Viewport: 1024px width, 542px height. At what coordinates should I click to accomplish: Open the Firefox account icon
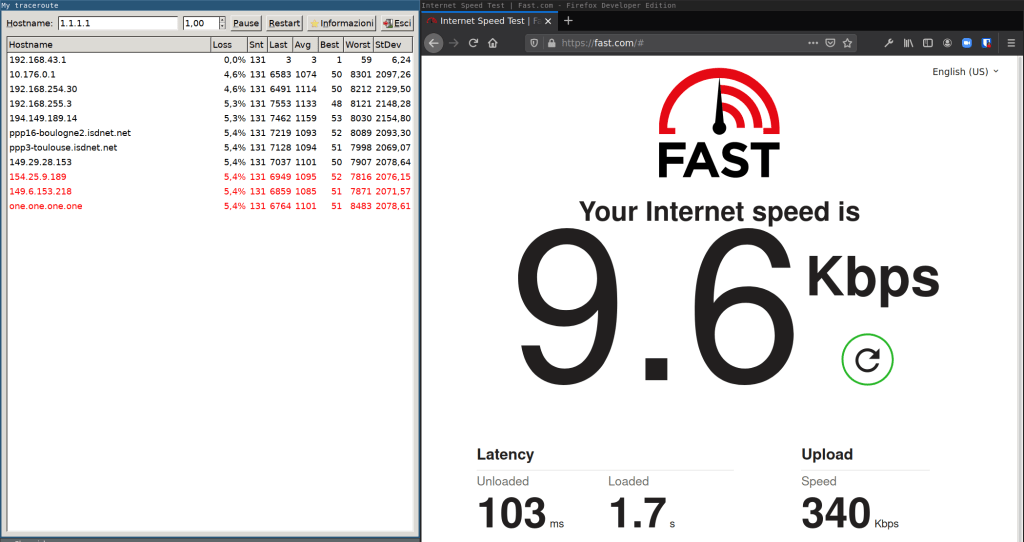click(947, 43)
